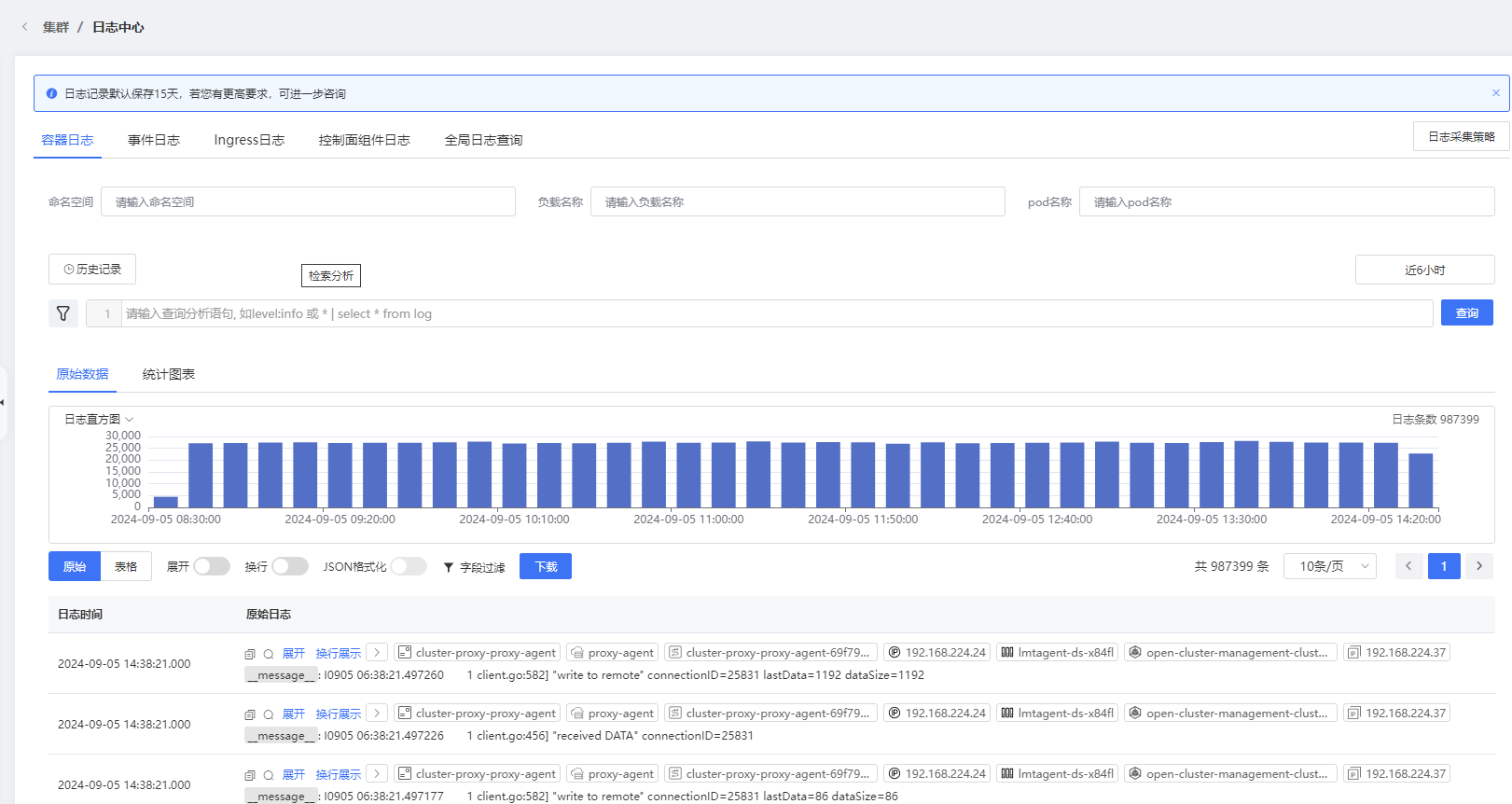Click magnifier icon in "received DATA" row
Image resolution: width=1512 pixels, height=804 pixels.
pyautogui.click(x=268, y=714)
